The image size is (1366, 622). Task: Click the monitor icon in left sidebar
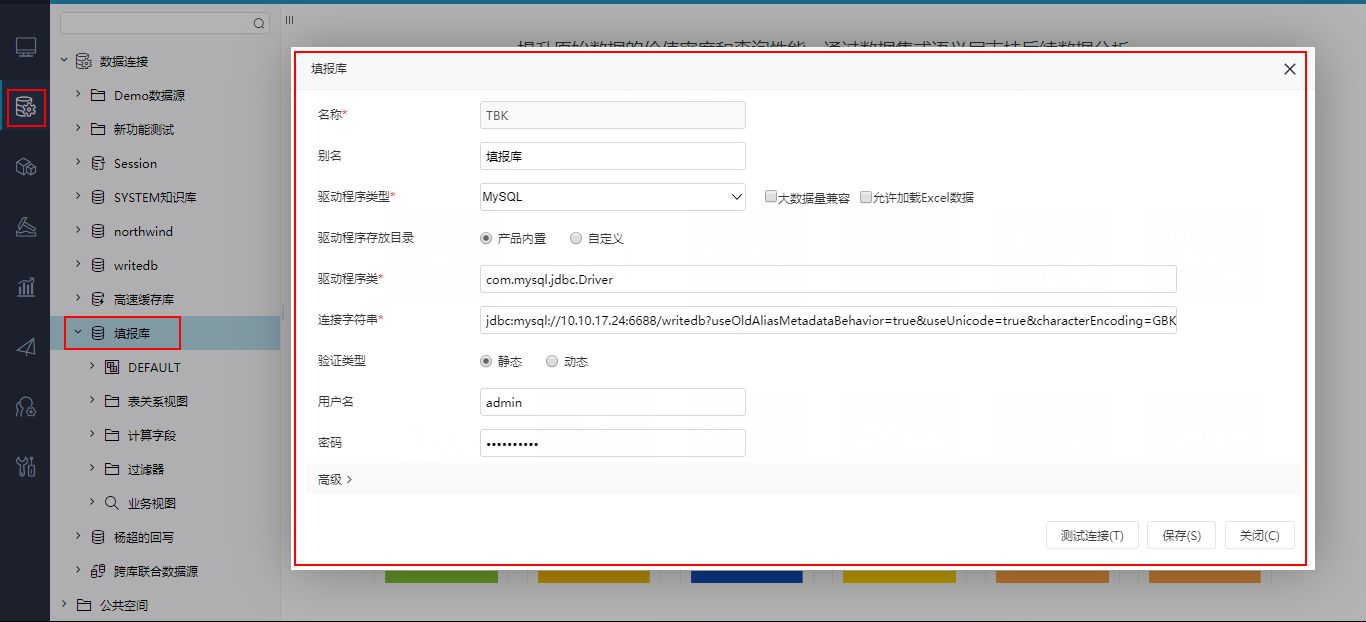point(26,47)
